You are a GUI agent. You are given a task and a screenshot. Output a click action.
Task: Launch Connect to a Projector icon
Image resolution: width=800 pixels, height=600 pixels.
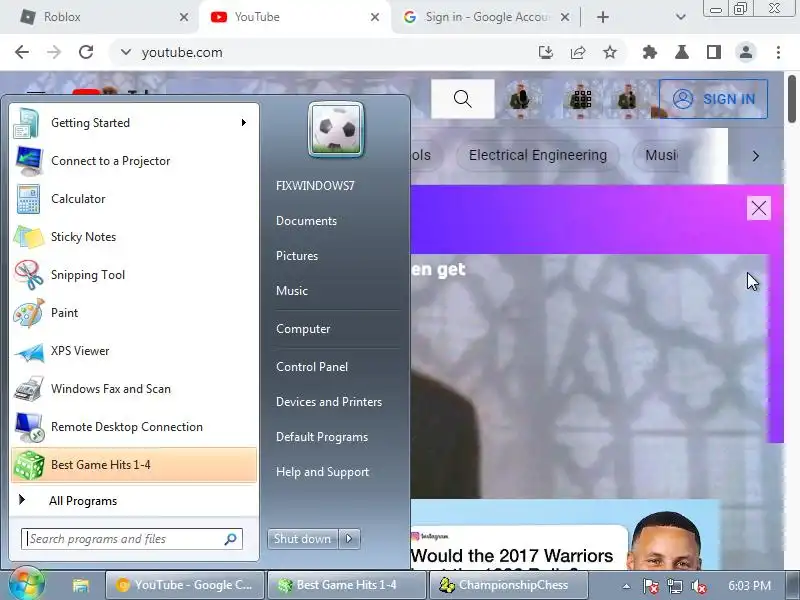tap(29, 161)
